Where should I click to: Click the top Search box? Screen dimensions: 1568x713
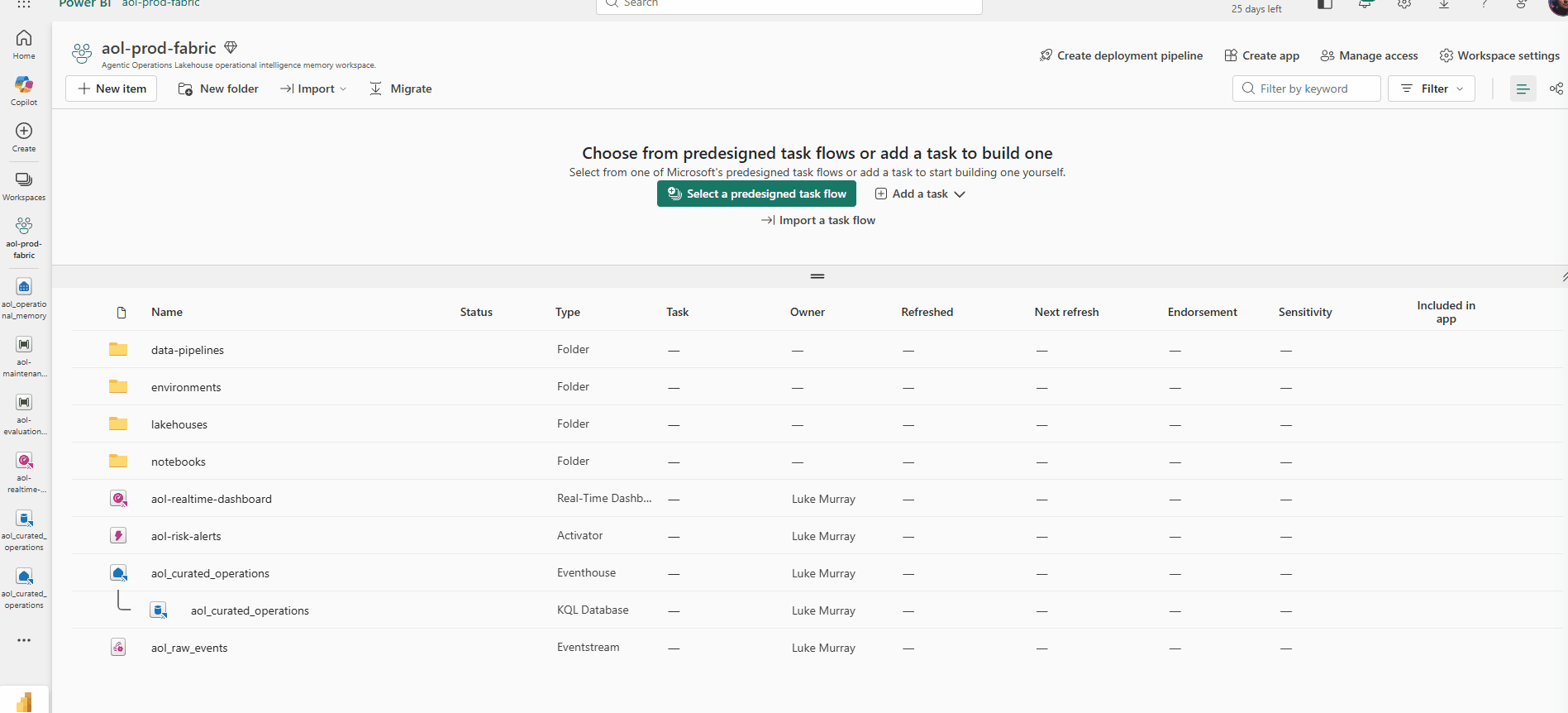click(x=789, y=4)
